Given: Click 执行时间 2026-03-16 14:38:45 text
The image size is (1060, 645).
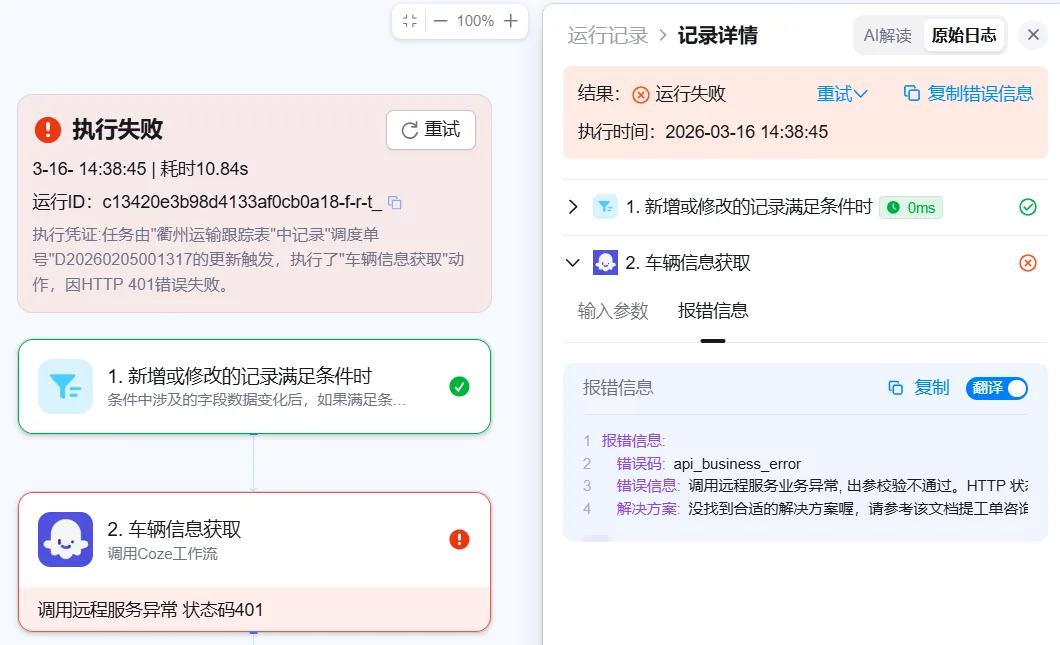Looking at the screenshot, I should (x=702, y=132).
